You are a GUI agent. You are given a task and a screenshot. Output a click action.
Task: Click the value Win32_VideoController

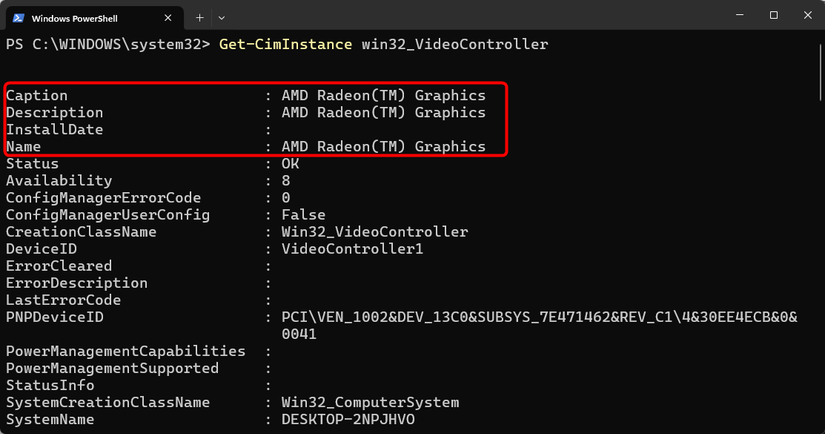click(375, 231)
